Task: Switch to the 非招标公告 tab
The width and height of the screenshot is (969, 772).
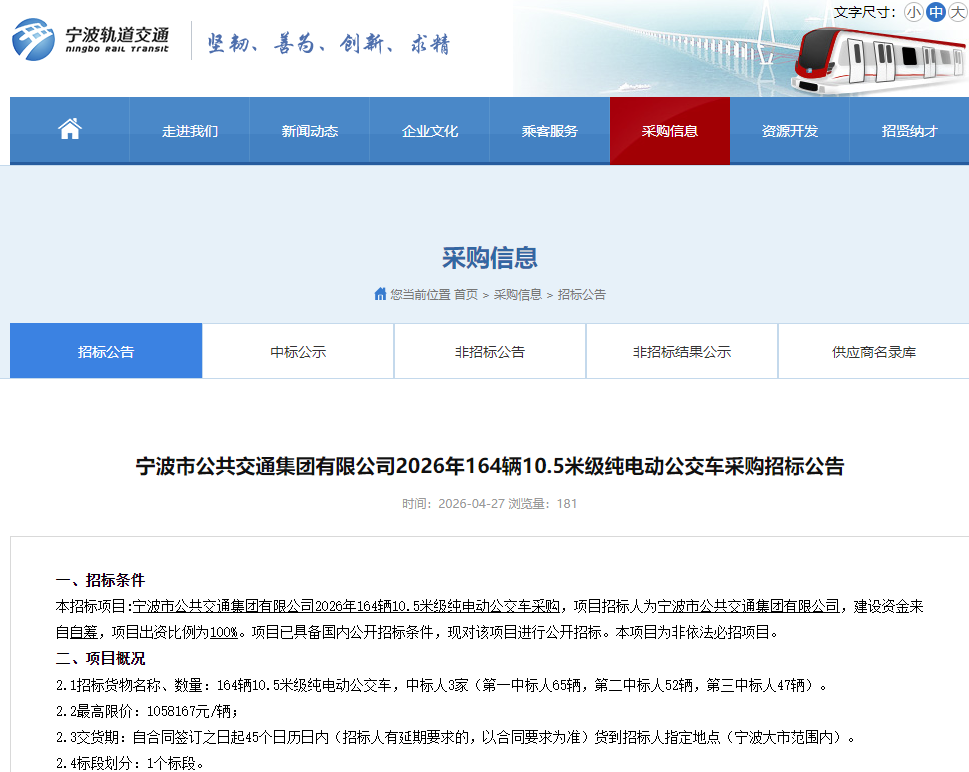Action: [489, 350]
